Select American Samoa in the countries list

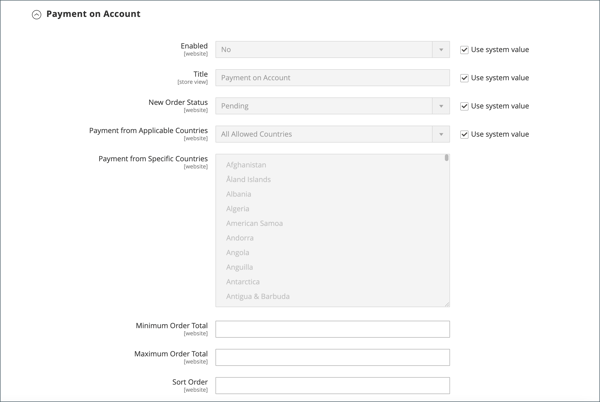point(254,223)
